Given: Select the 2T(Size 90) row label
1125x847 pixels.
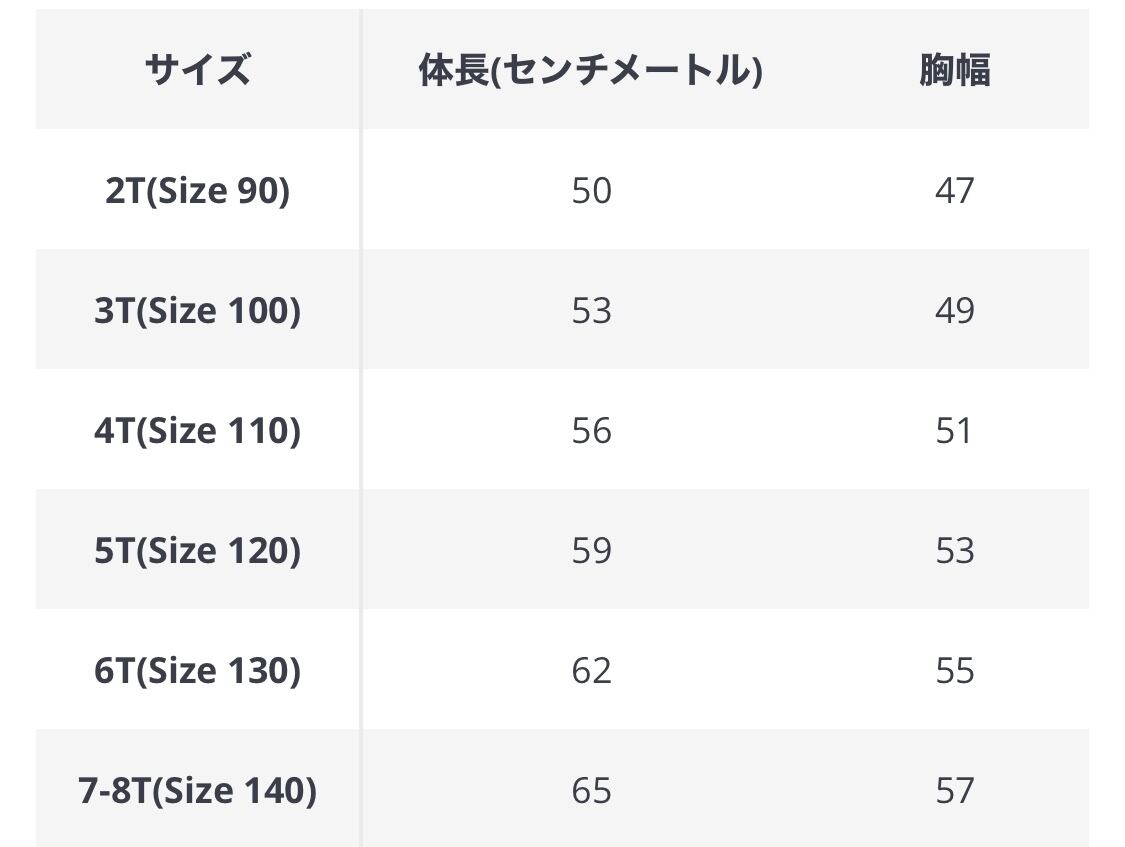Looking at the screenshot, I should [197, 190].
